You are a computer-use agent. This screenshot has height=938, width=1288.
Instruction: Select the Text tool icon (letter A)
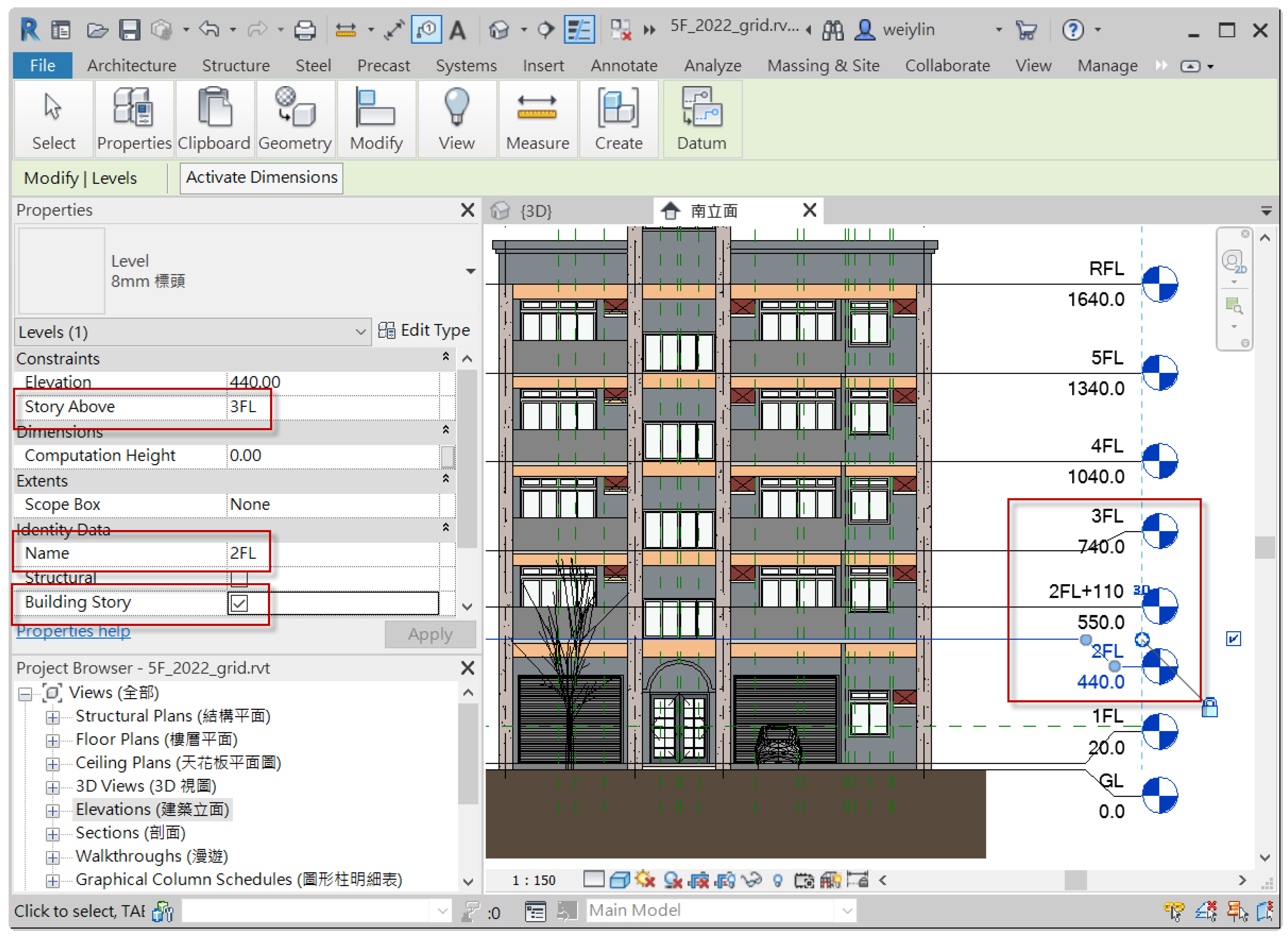tap(458, 30)
